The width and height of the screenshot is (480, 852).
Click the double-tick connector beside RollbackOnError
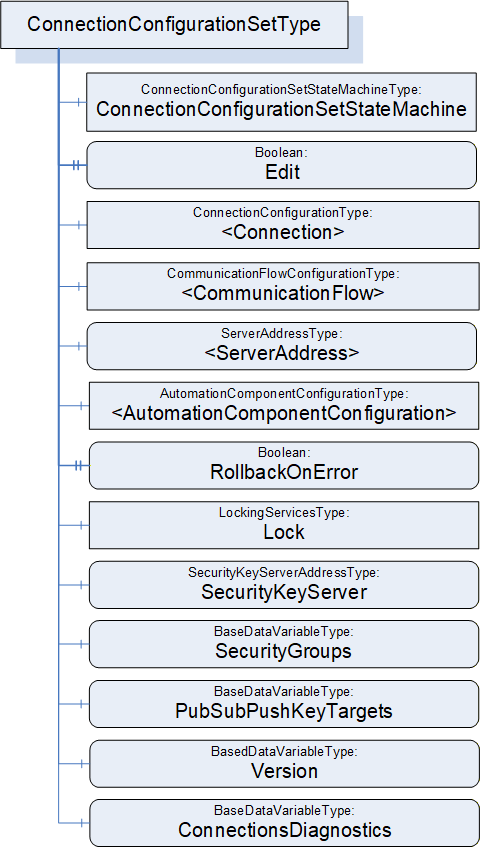click(x=78, y=465)
